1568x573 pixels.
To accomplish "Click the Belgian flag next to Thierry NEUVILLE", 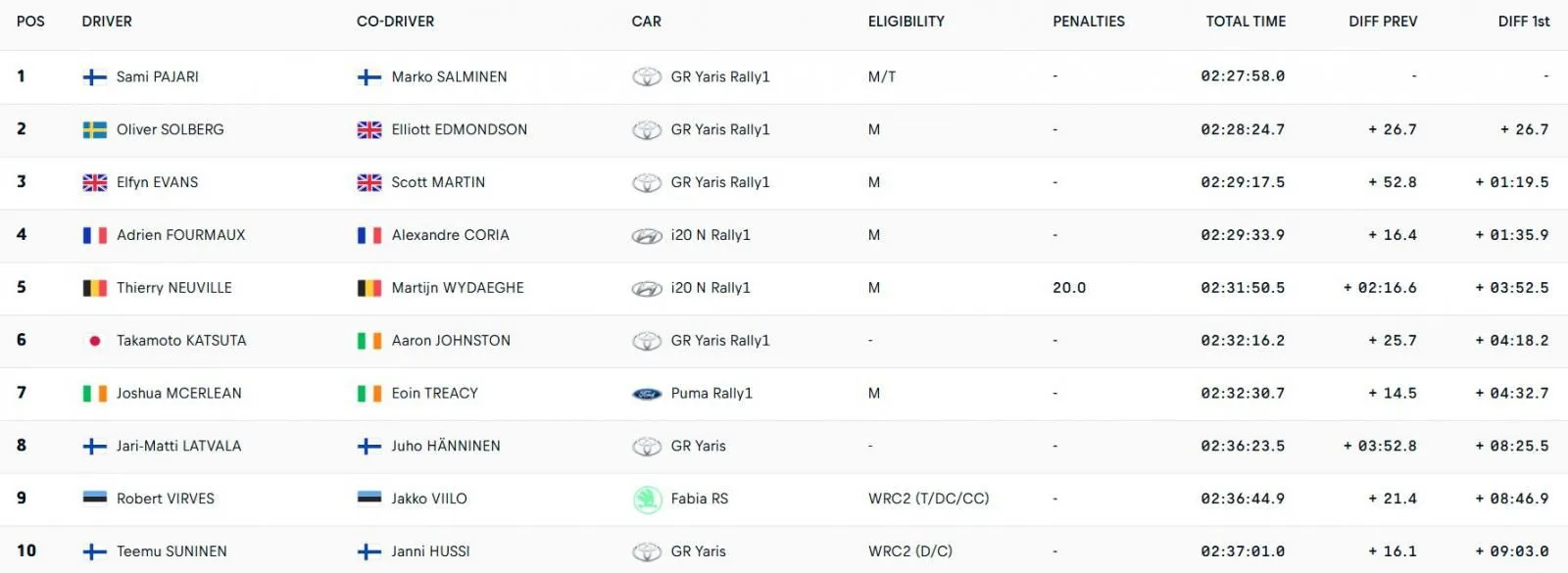I will [x=94, y=288].
